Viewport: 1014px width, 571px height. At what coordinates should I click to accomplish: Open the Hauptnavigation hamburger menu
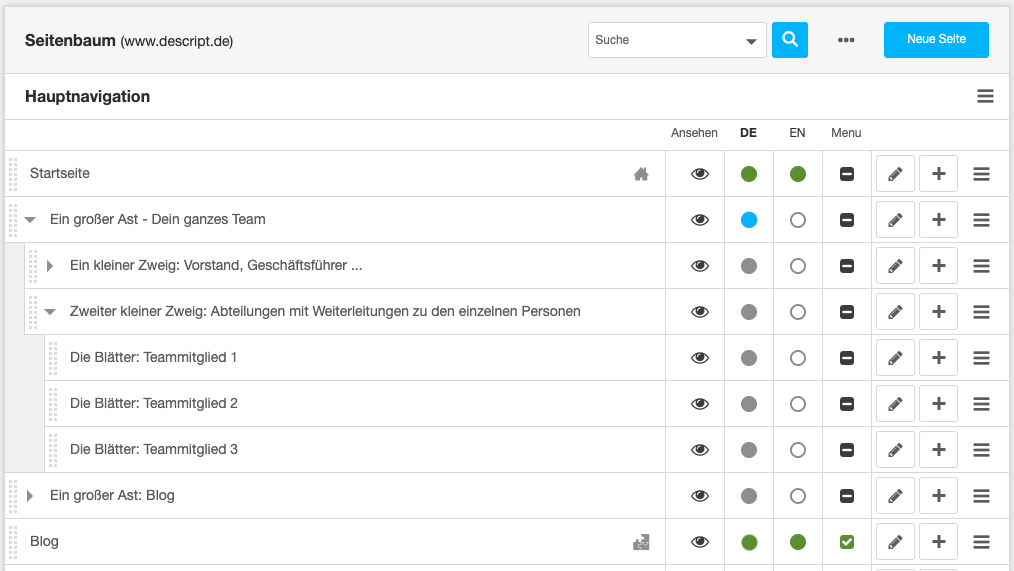click(x=985, y=96)
